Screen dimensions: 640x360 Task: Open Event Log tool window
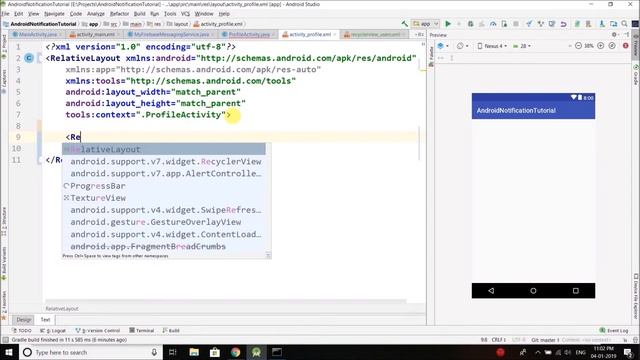[x=614, y=331]
